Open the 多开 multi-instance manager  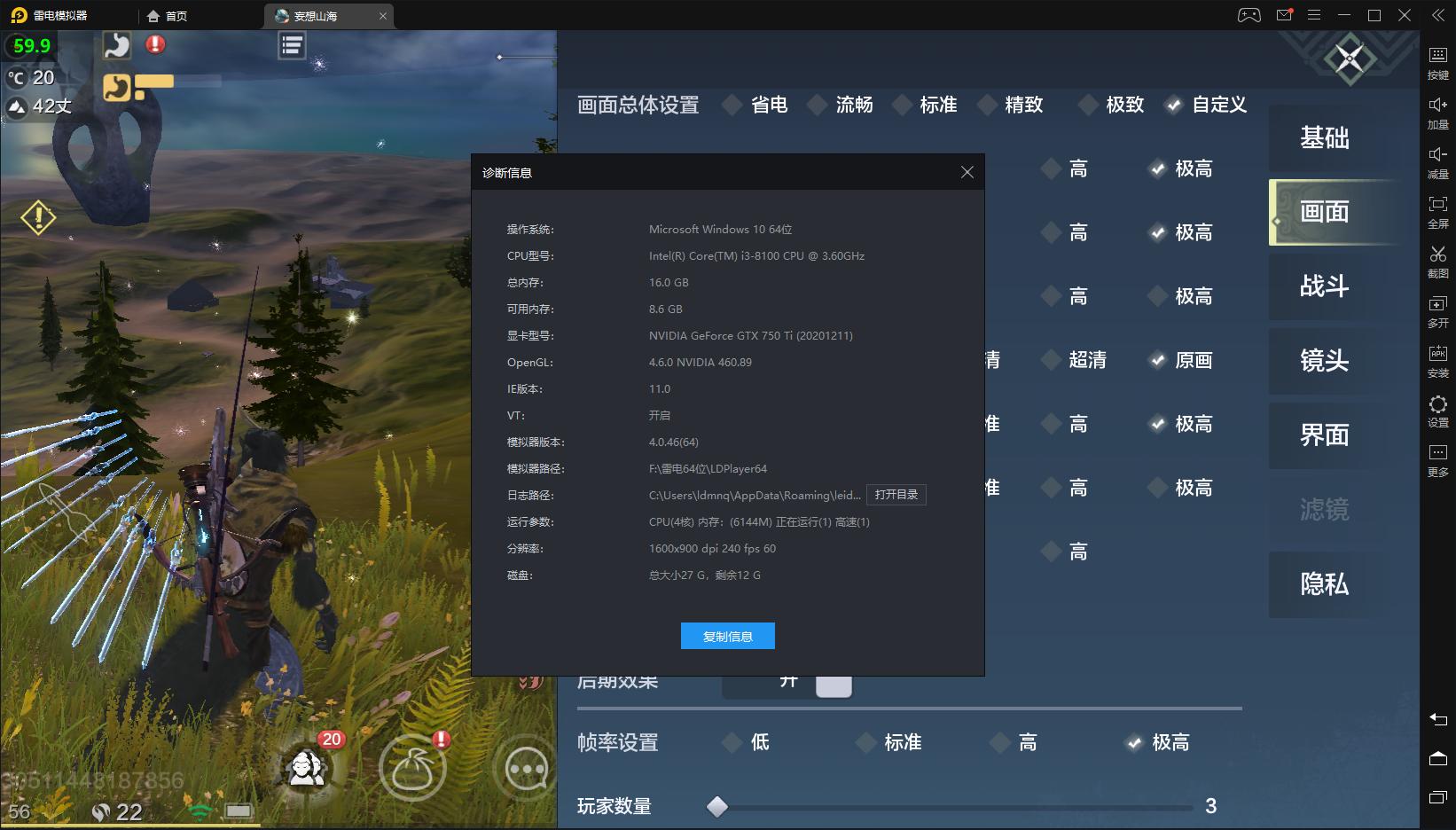(x=1437, y=310)
